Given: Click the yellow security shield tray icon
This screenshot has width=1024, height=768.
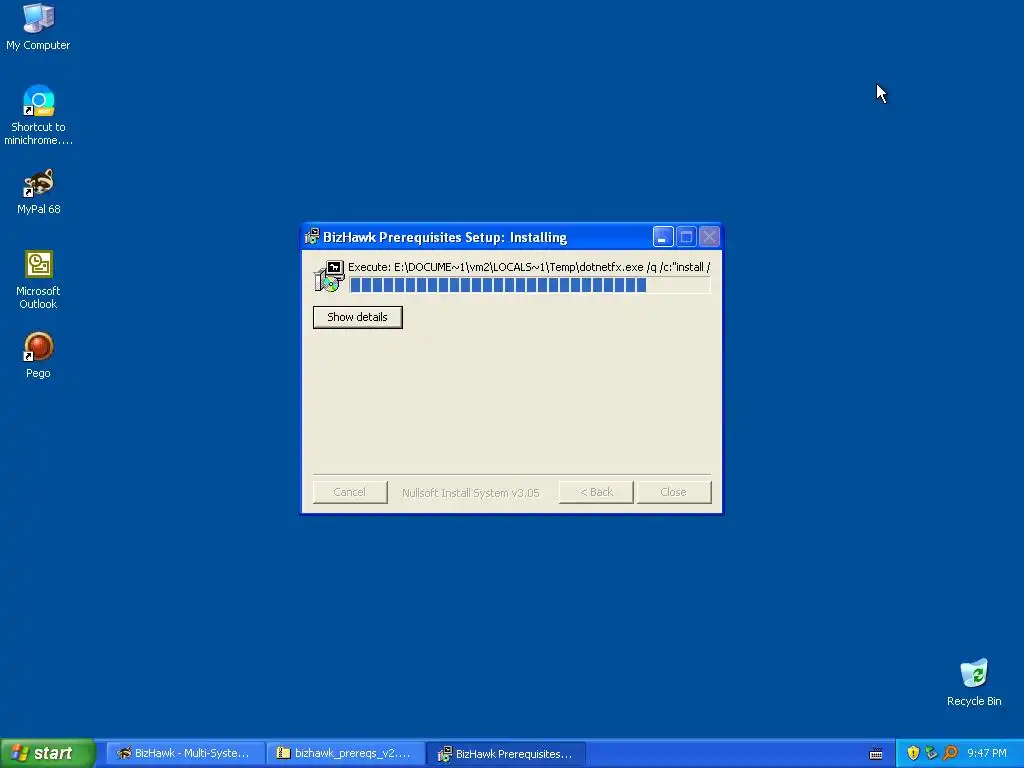Looking at the screenshot, I should point(913,753).
